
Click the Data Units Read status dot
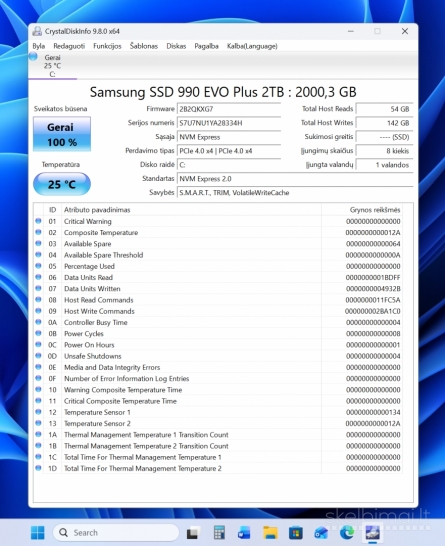tap(38, 277)
